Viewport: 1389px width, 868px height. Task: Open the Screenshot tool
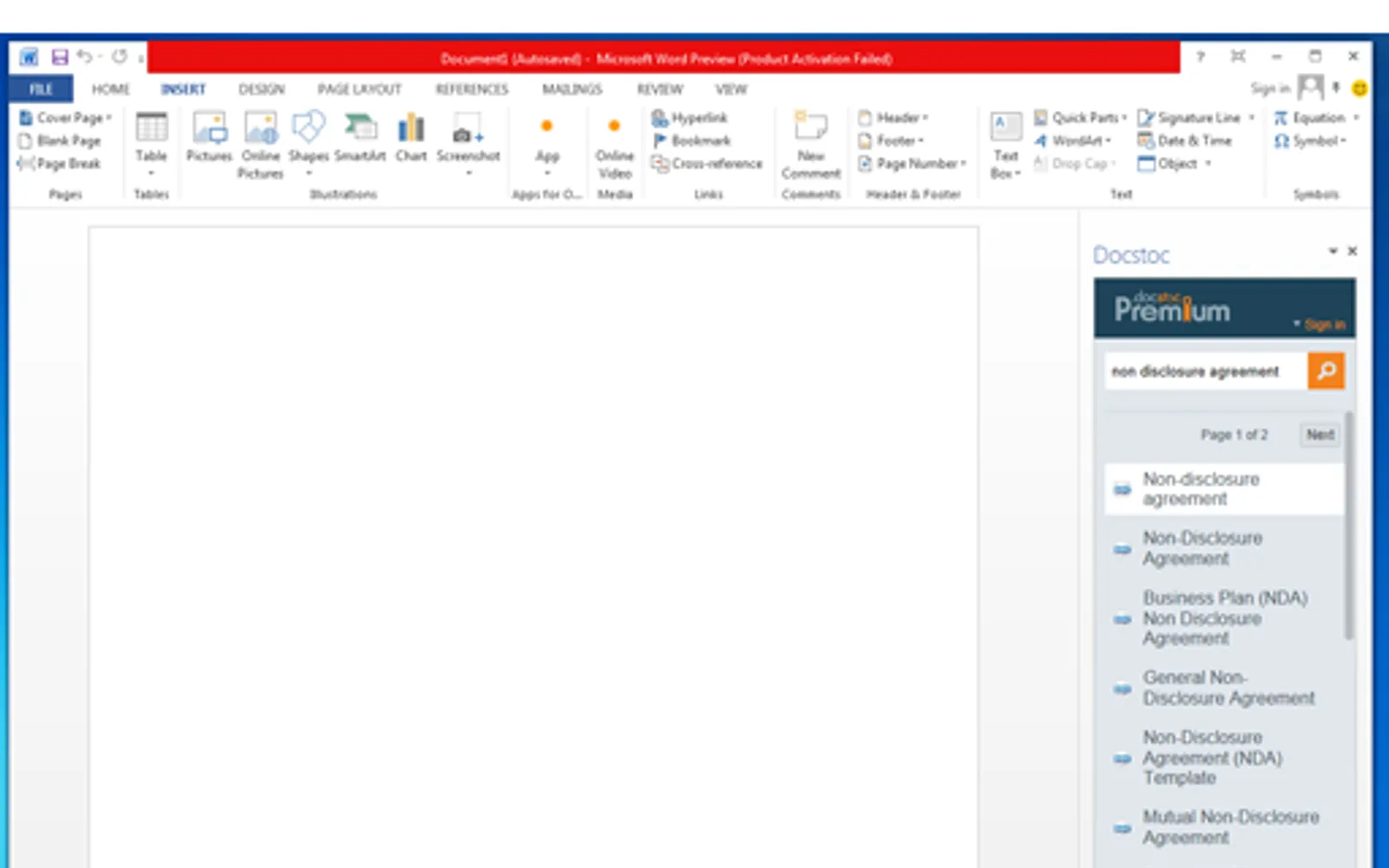[x=468, y=143]
